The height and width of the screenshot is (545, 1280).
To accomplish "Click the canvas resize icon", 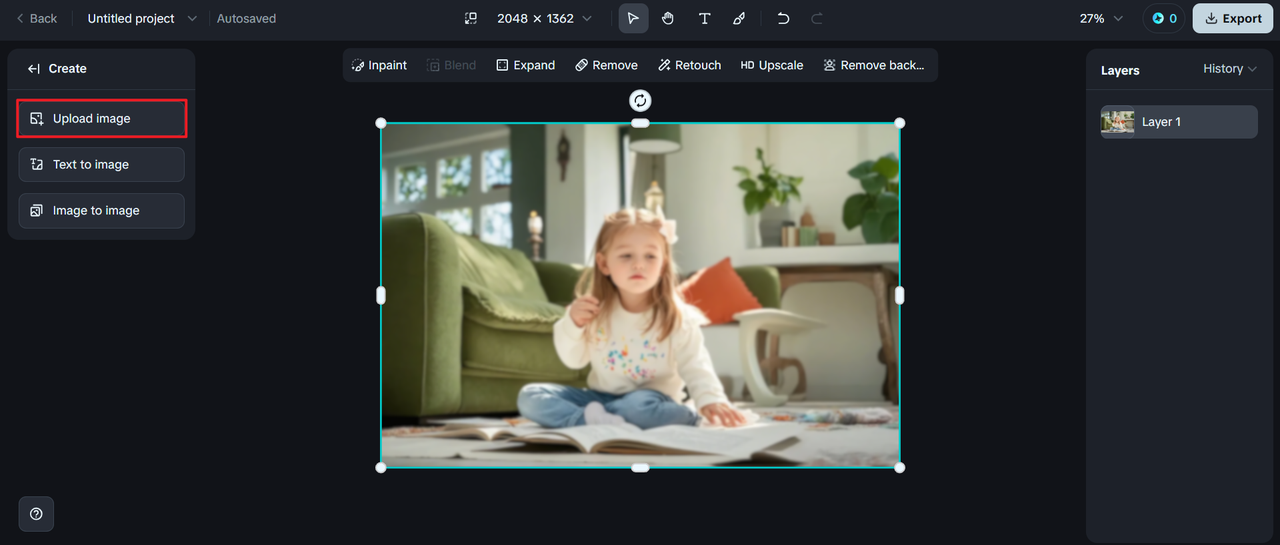I will tap(471, 18).
